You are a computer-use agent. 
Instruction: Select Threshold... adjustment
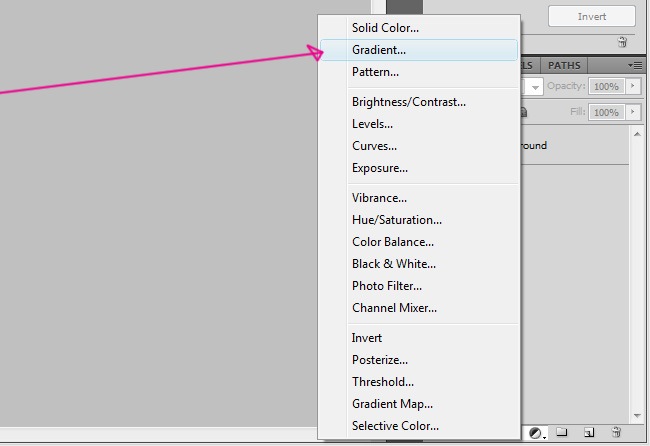419,382
